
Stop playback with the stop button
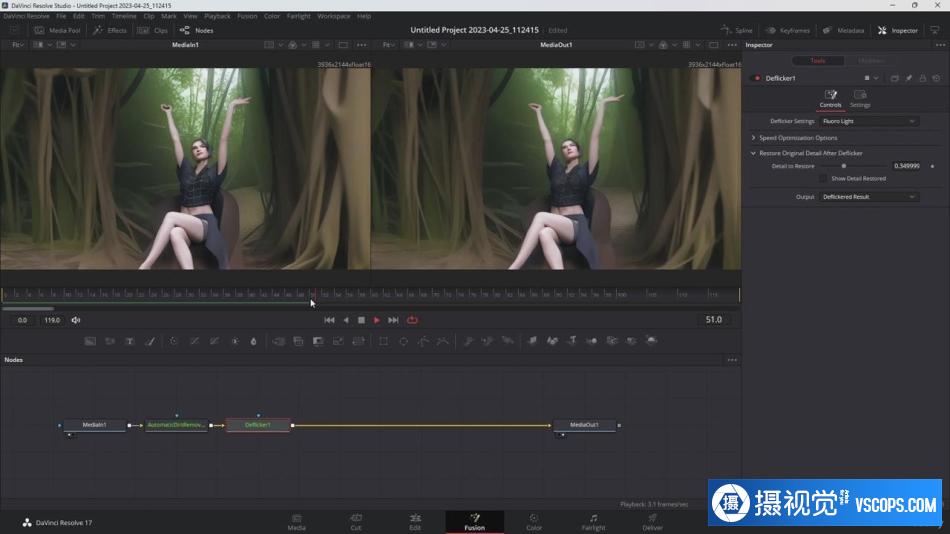361,320
